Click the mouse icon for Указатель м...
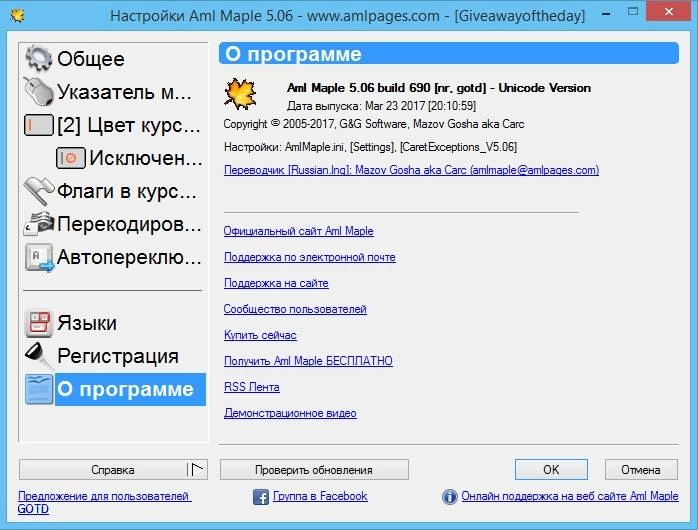The image size is (698, 530). (38, 91)
